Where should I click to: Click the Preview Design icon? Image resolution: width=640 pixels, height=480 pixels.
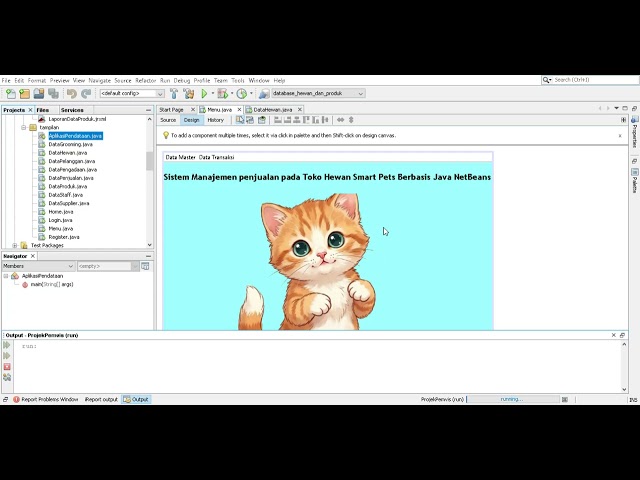262,120
